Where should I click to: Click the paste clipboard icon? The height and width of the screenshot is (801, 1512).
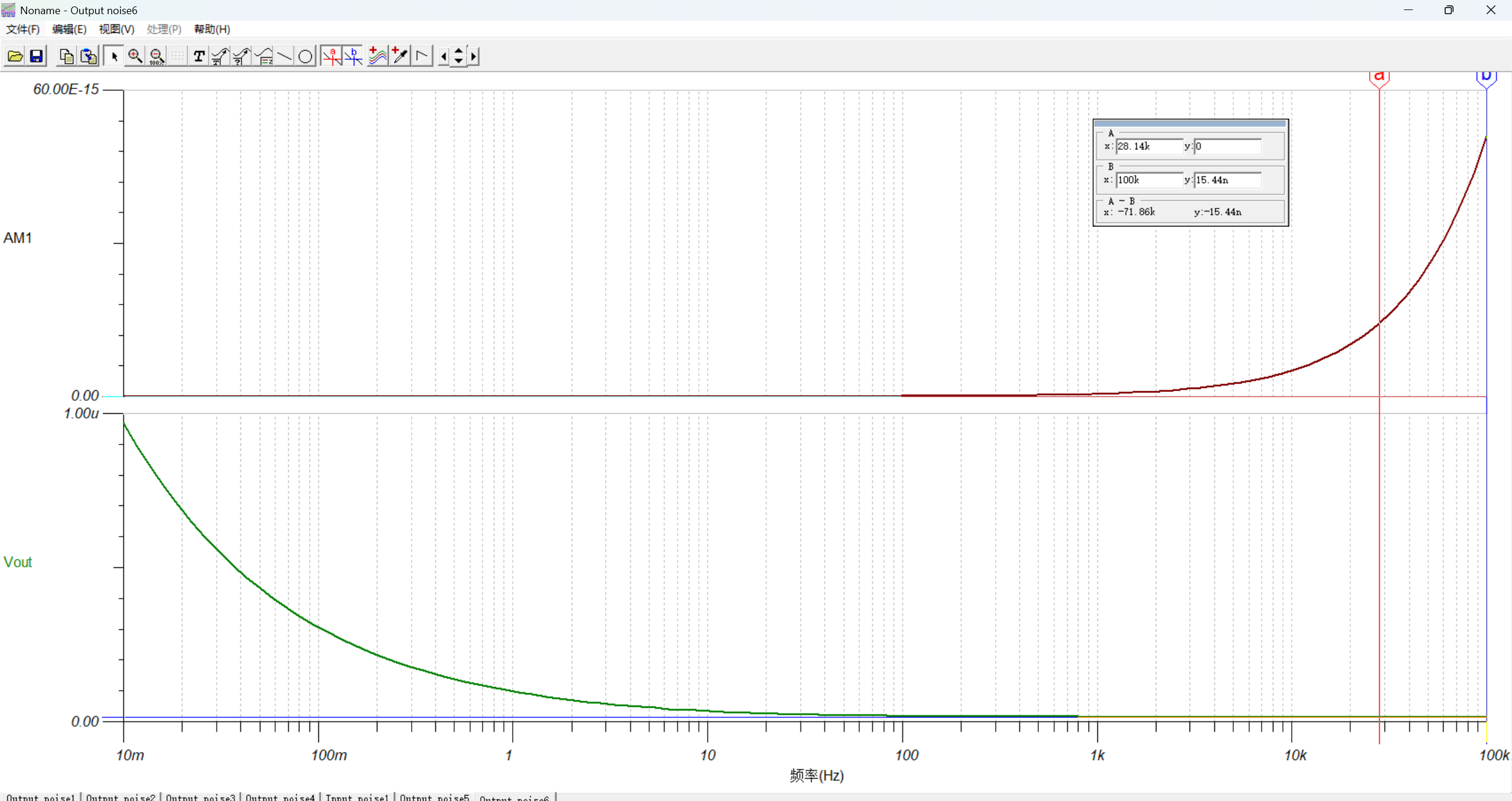click(x=89, y=57)
